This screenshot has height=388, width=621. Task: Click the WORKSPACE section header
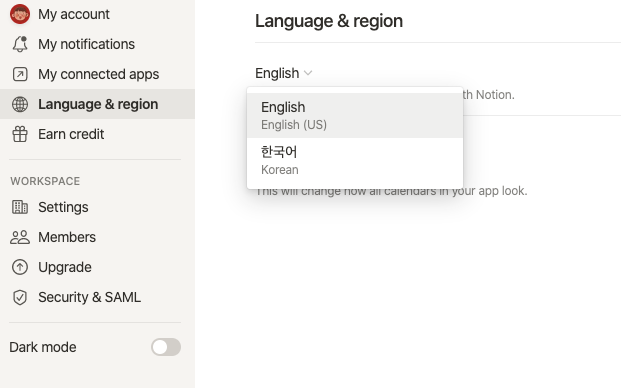pos(45,181)
